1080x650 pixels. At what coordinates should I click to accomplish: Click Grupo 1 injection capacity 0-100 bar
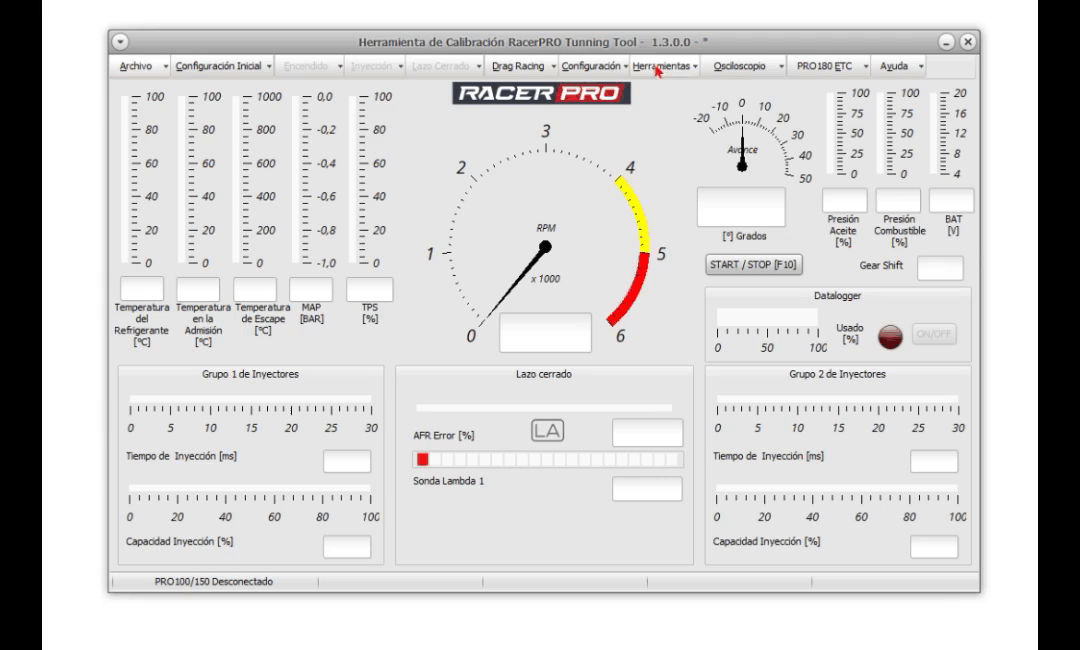tap(251, 488)
